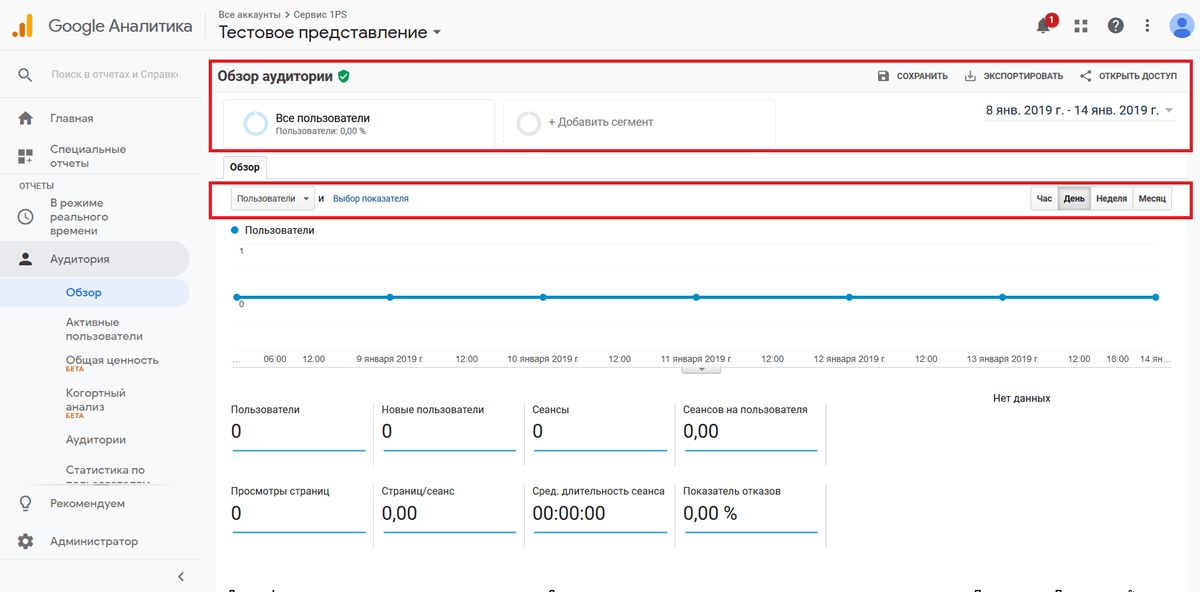Screen dimensions: 1200x592
Task: Switch chart granularity to Неделя
Action: click(x=1111, y=198)
